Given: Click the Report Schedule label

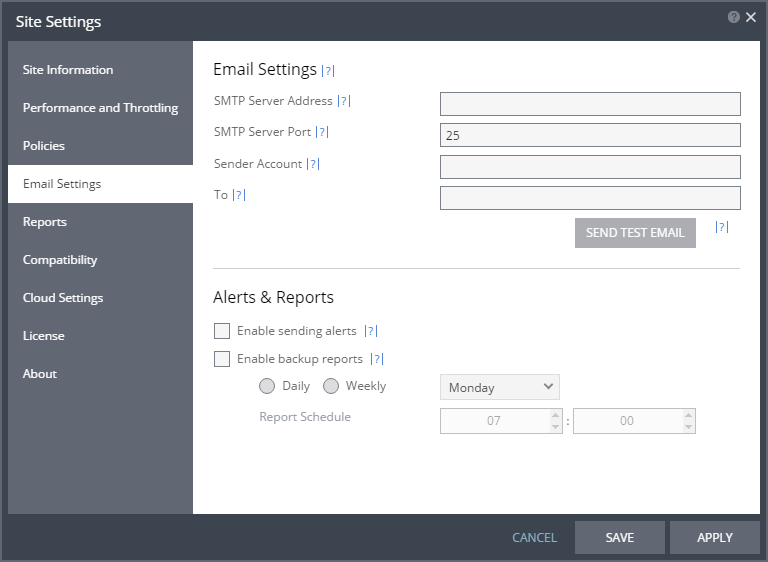Looking at the screenshot, I should click(305, 417).
